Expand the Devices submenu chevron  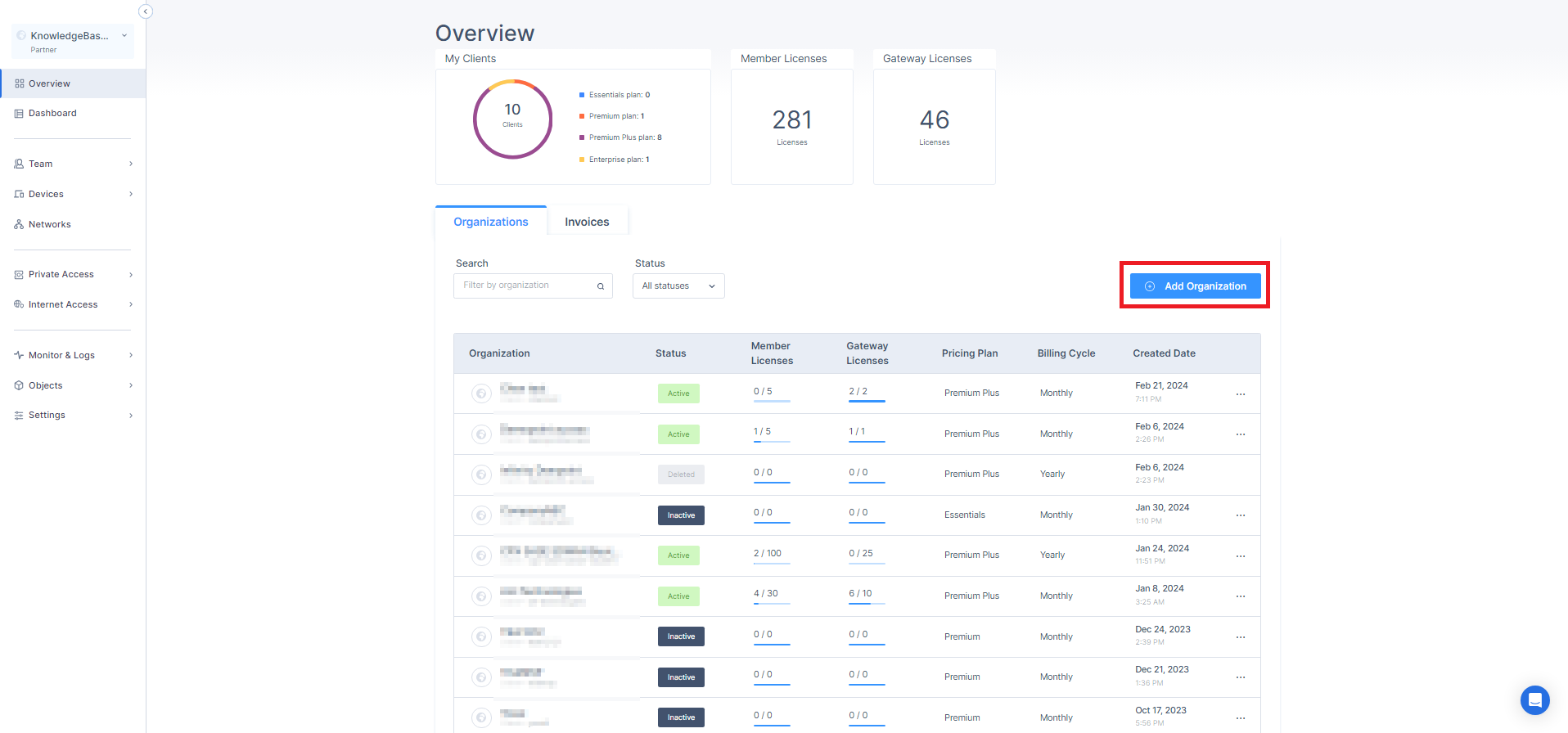click(x=131, y=194)
